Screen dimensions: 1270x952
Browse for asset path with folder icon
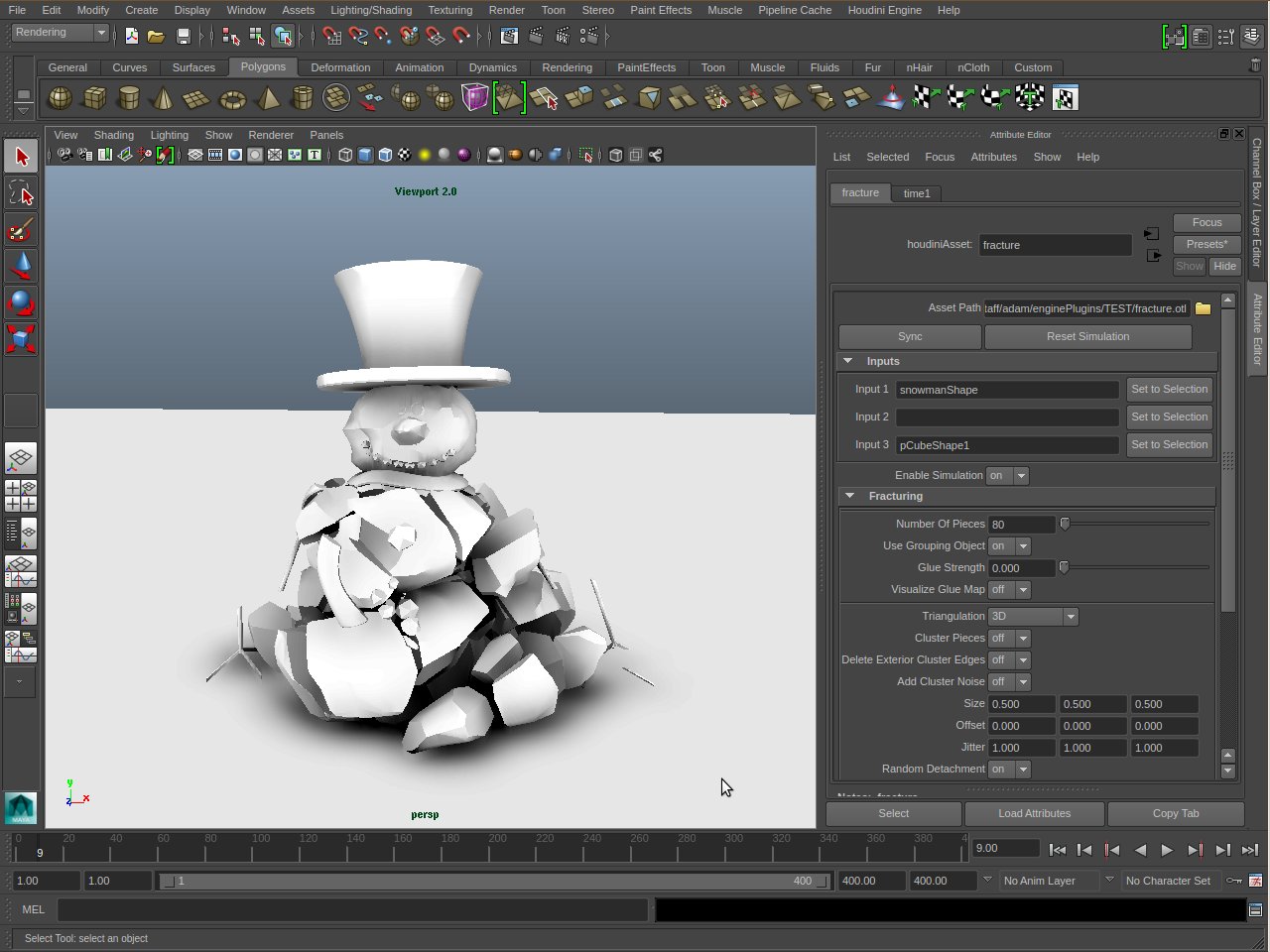[1204, 308]
